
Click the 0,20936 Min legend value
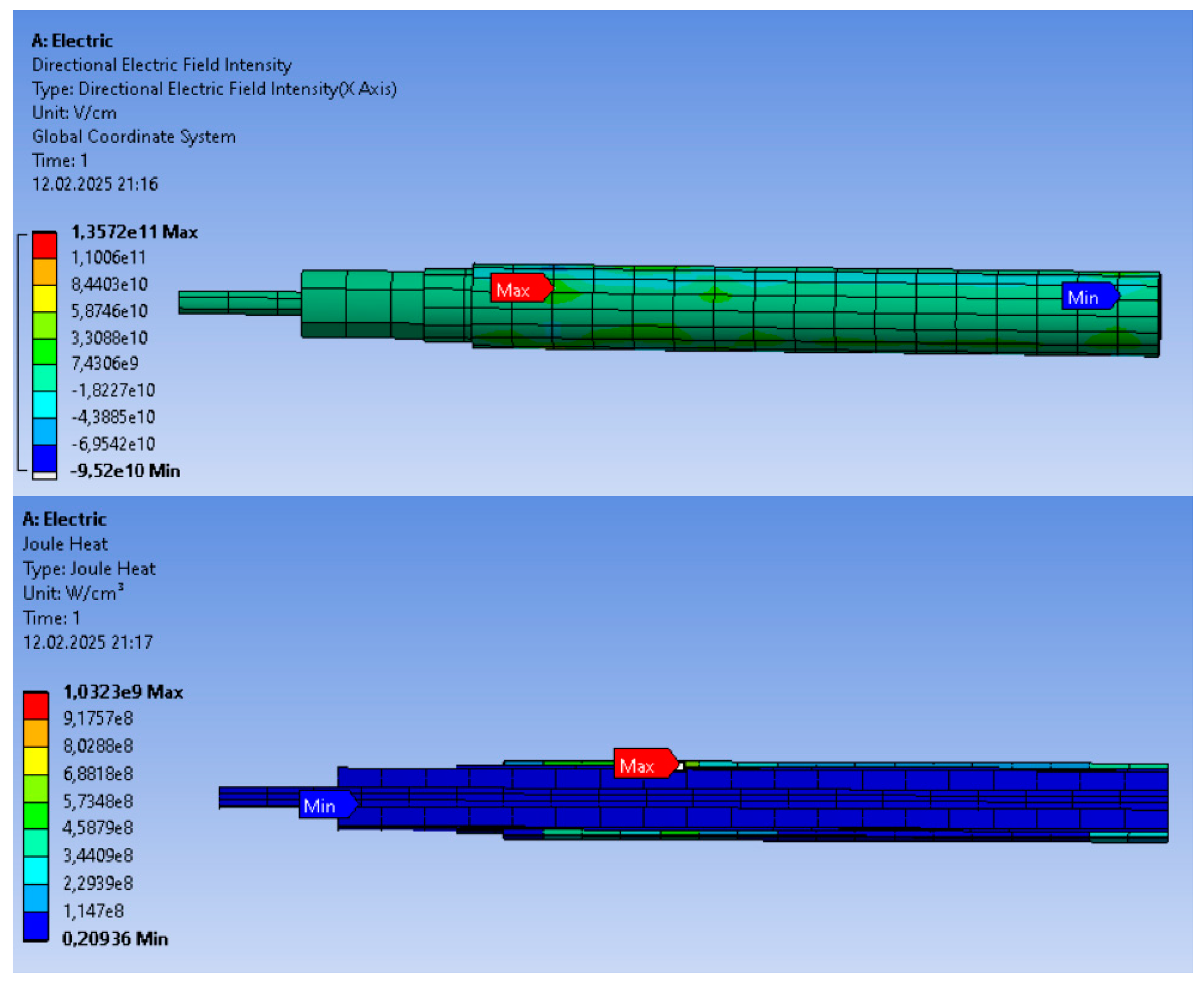coord(115,939)
